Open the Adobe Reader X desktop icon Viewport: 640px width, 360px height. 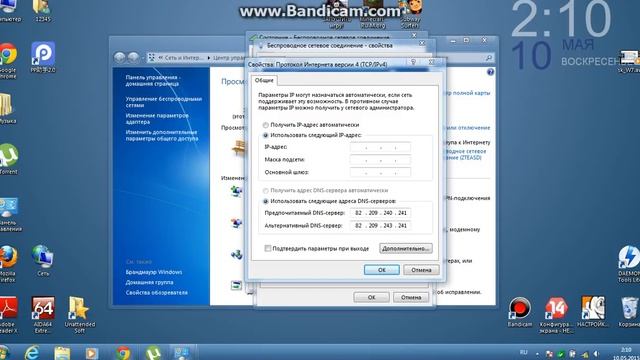[x=9, y=315]
